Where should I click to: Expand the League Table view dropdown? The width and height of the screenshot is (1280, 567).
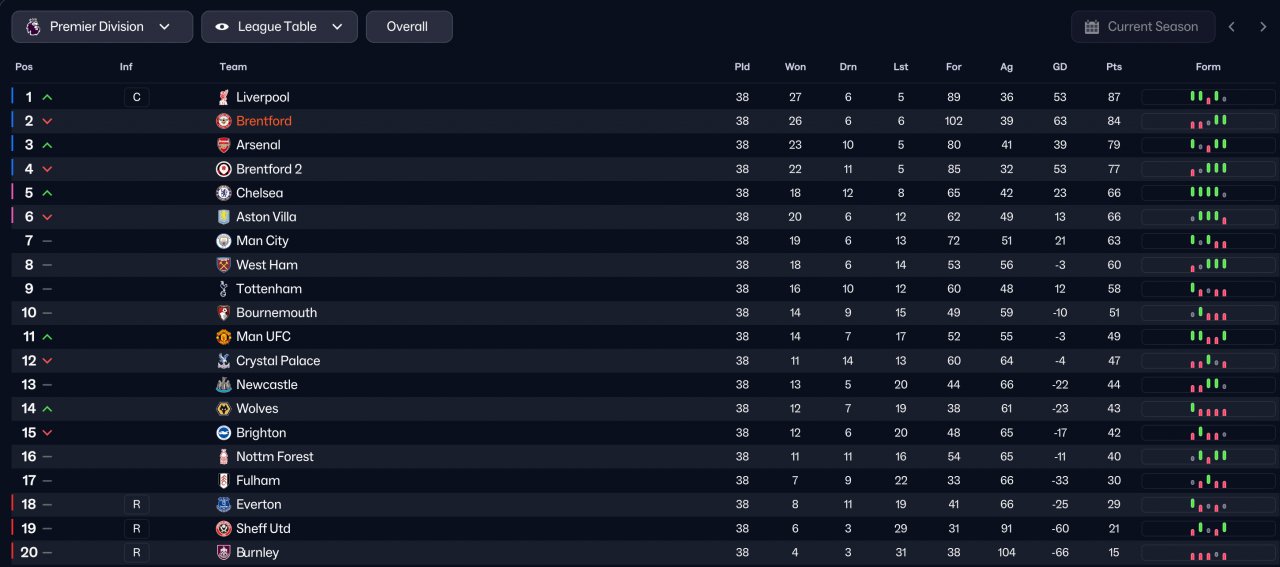point(279,27)
